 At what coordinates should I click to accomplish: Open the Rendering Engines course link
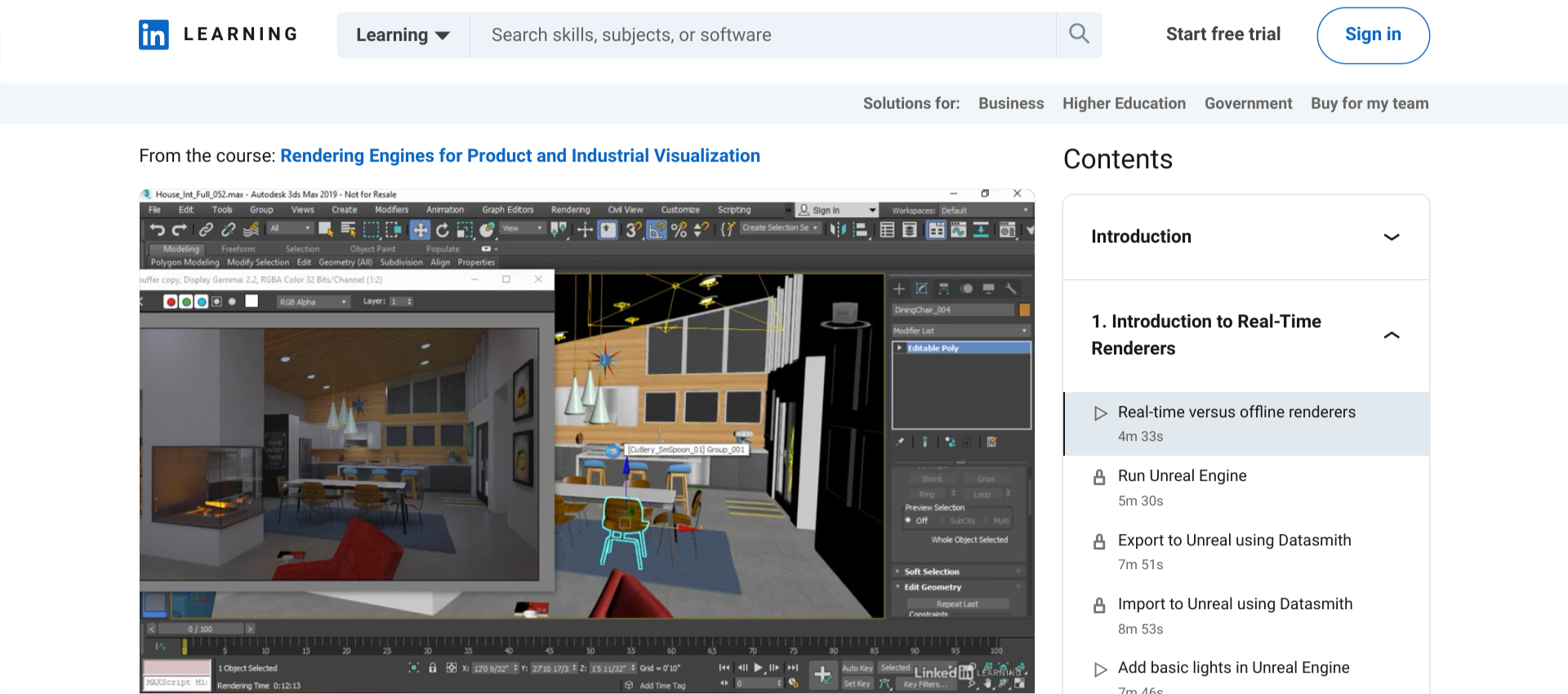click(x=519, y=156)
